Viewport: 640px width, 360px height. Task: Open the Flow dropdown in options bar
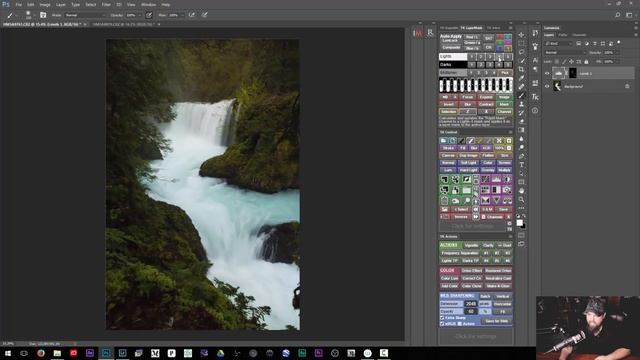click(182, 15)
